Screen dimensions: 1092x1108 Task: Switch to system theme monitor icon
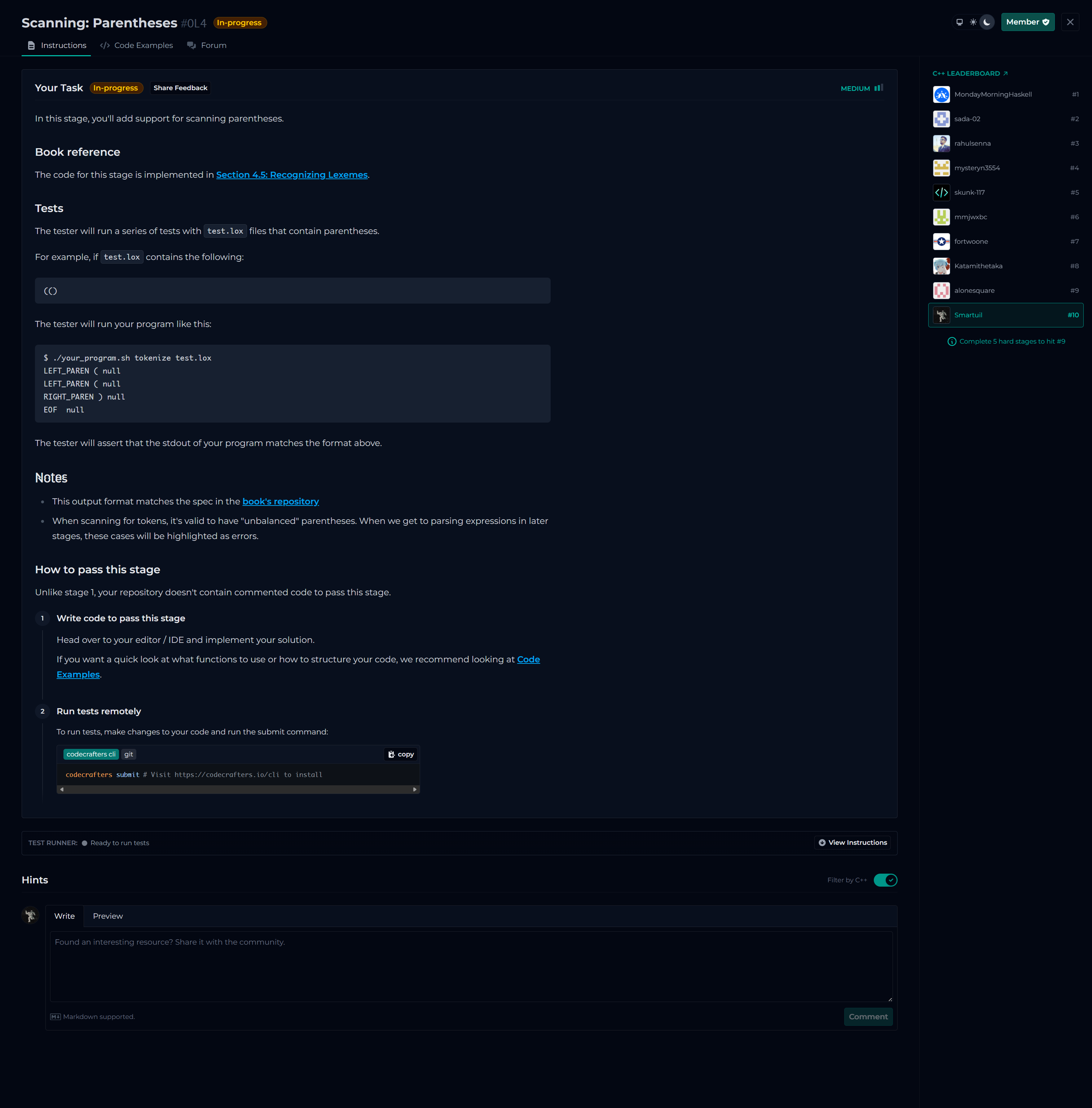coord(960,22)
